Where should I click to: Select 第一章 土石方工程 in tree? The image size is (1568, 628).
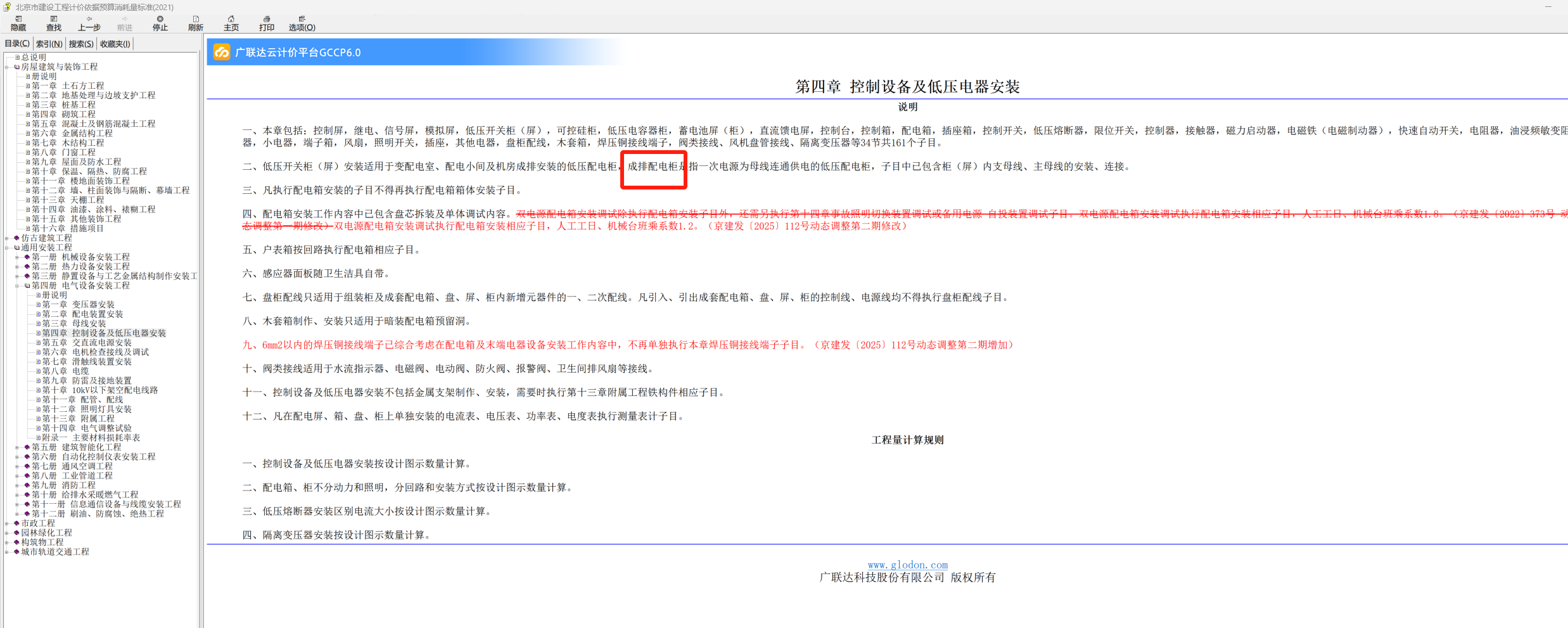point(68,86)
